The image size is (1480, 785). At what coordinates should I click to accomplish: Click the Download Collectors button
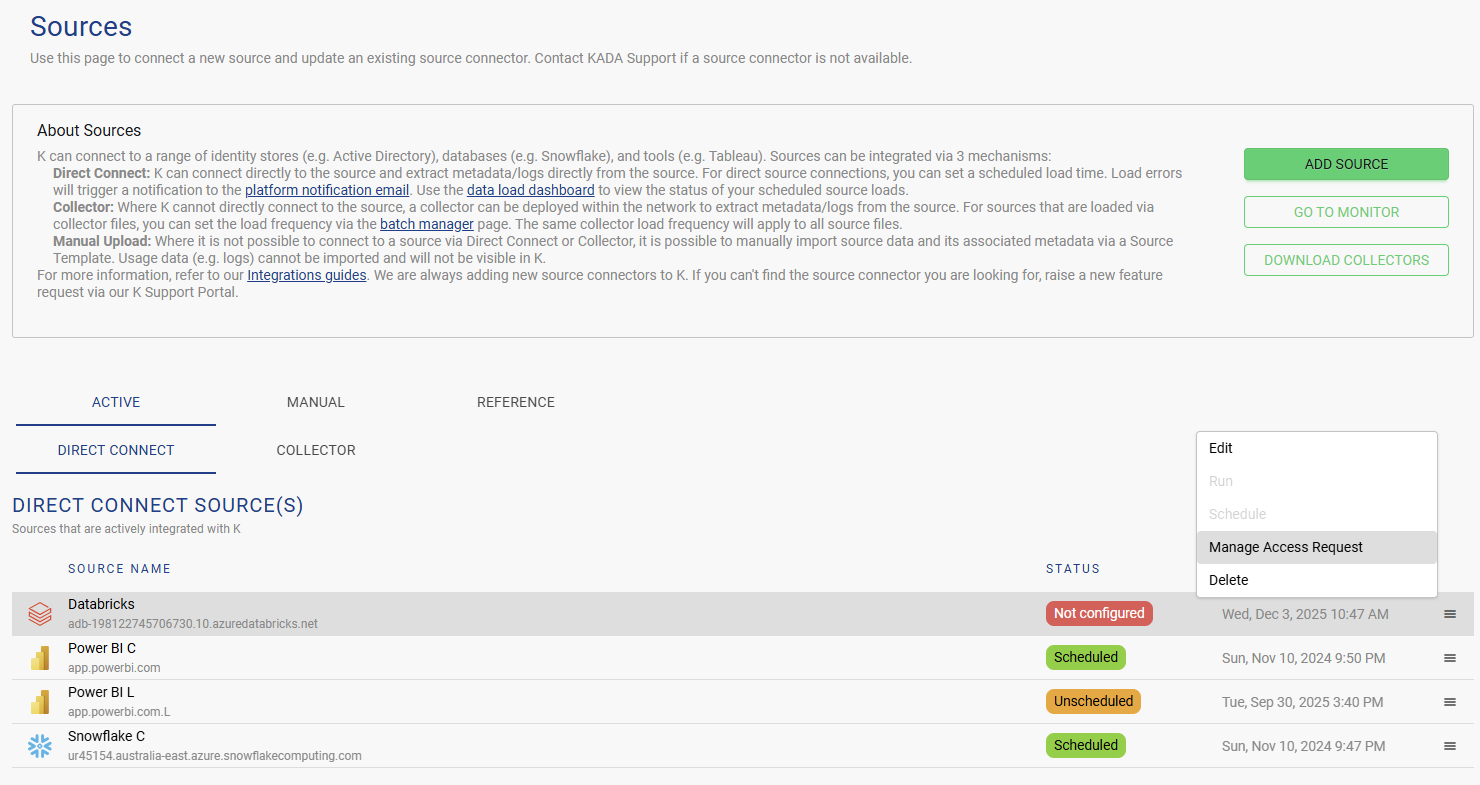(x=1346, y=260)
